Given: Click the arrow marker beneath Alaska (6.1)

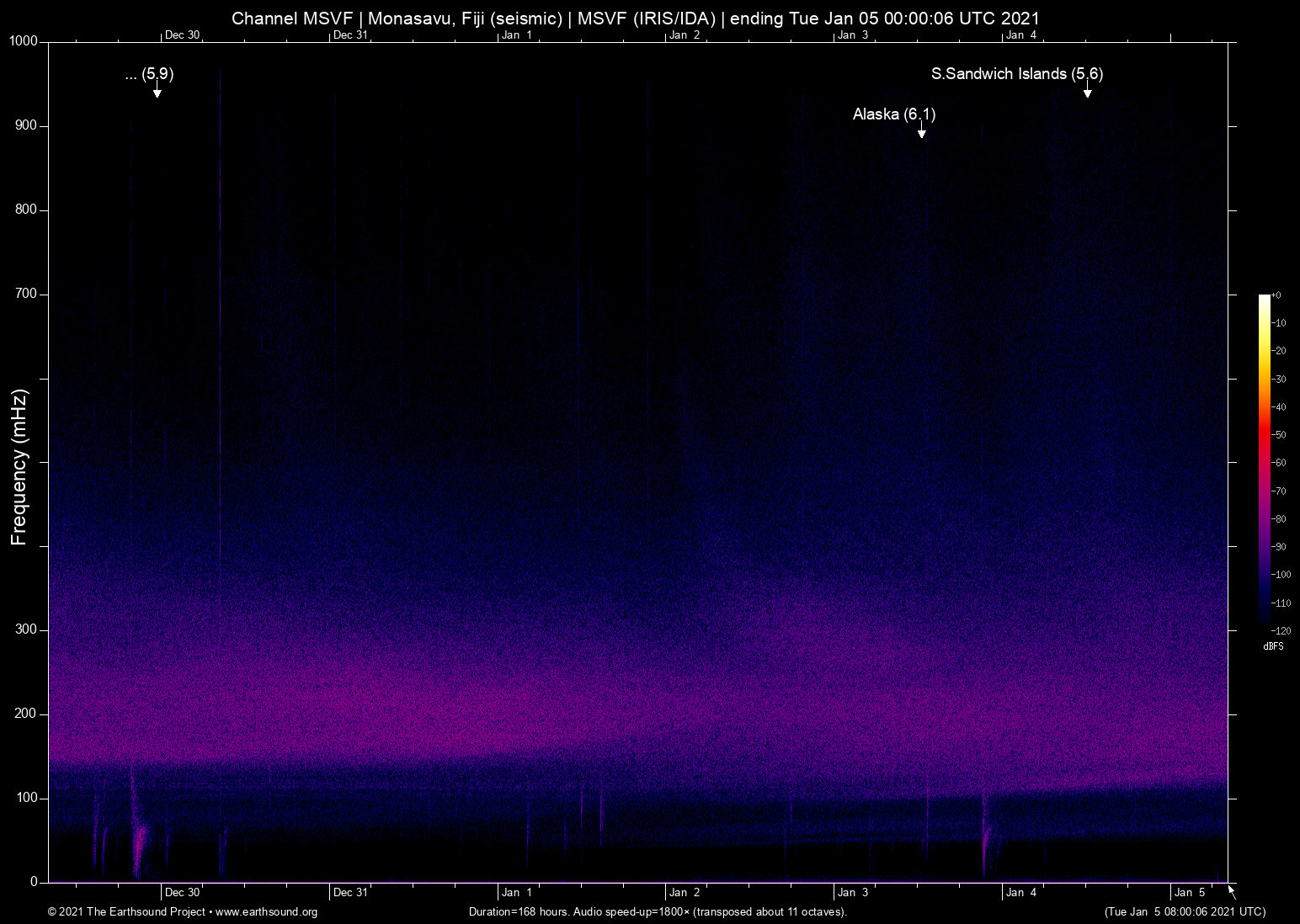Looking at the screenshot, I should pyautogui.click(x=922, y=130).
